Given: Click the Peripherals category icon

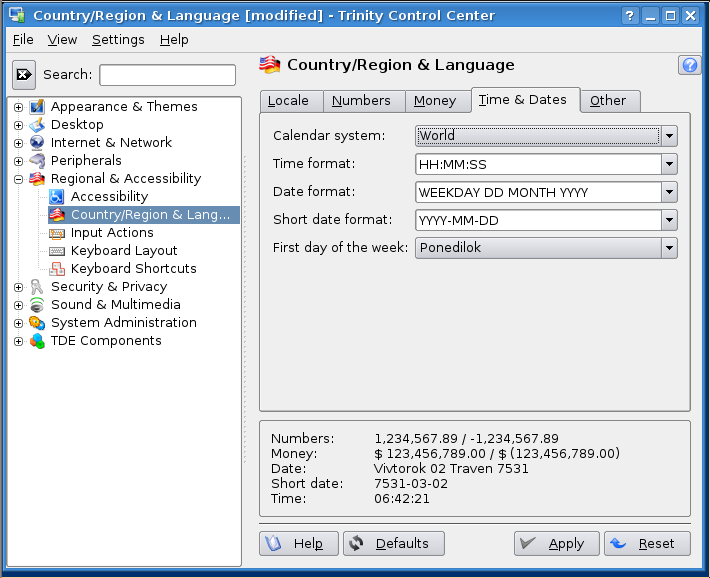Looking at the screenshot, I should tap(37, 161).
